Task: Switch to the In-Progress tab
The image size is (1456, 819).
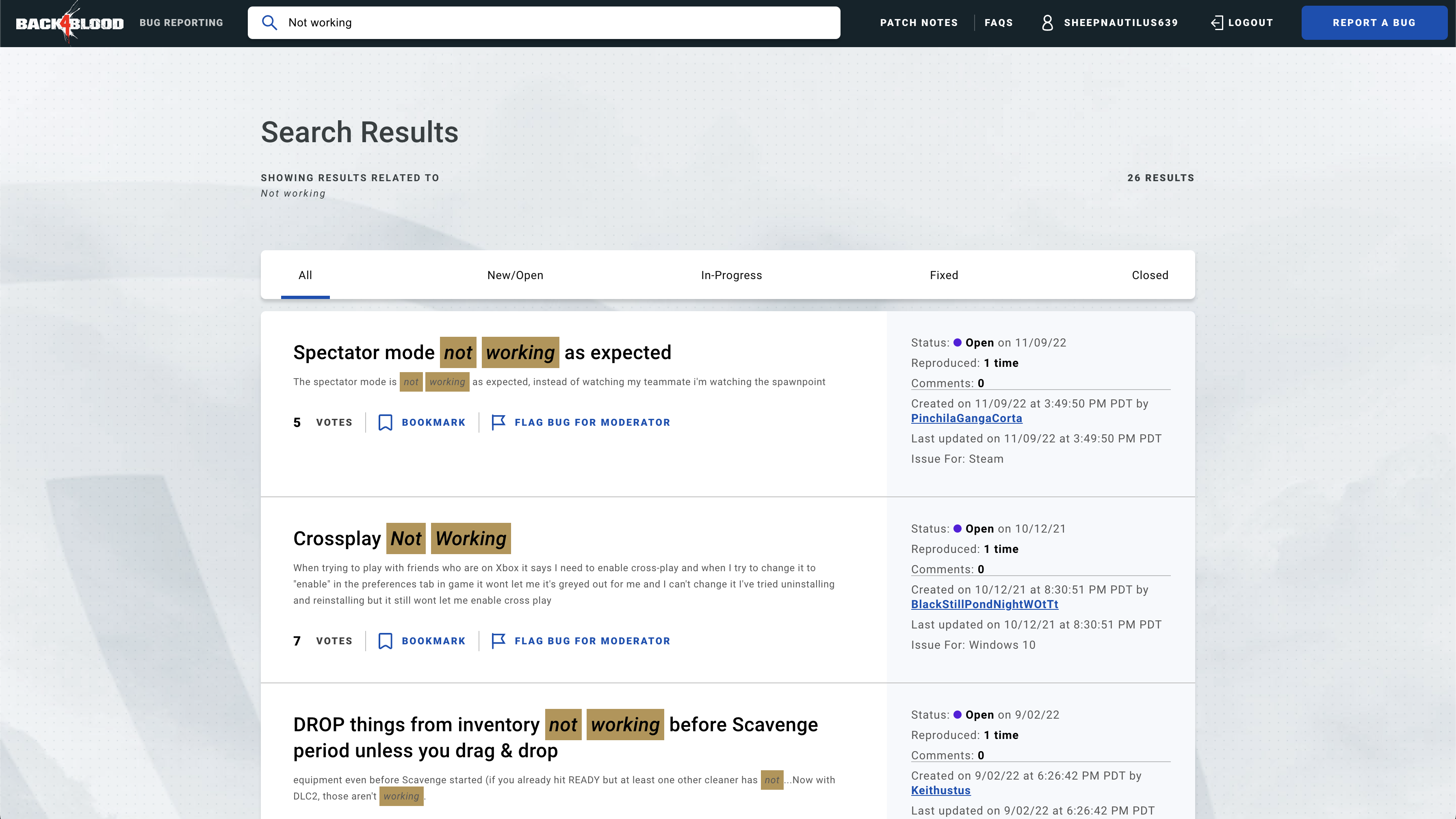Action: [x=731, y=275]
